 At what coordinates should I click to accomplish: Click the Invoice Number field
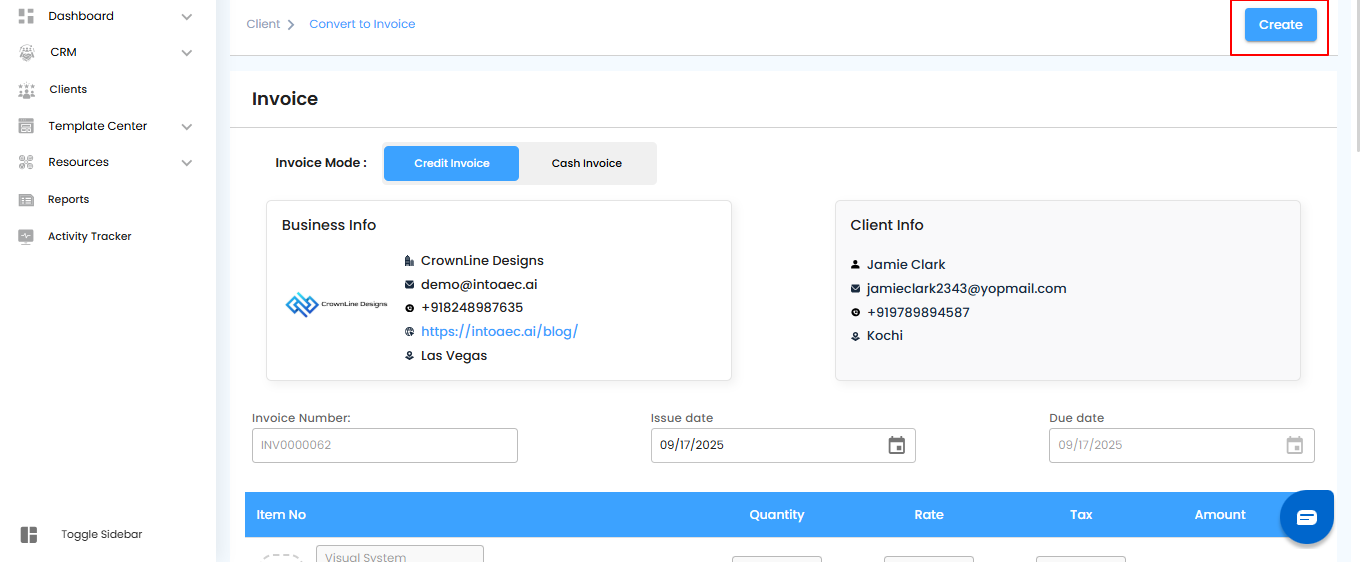pyautogui.click(x=385, y=445)
